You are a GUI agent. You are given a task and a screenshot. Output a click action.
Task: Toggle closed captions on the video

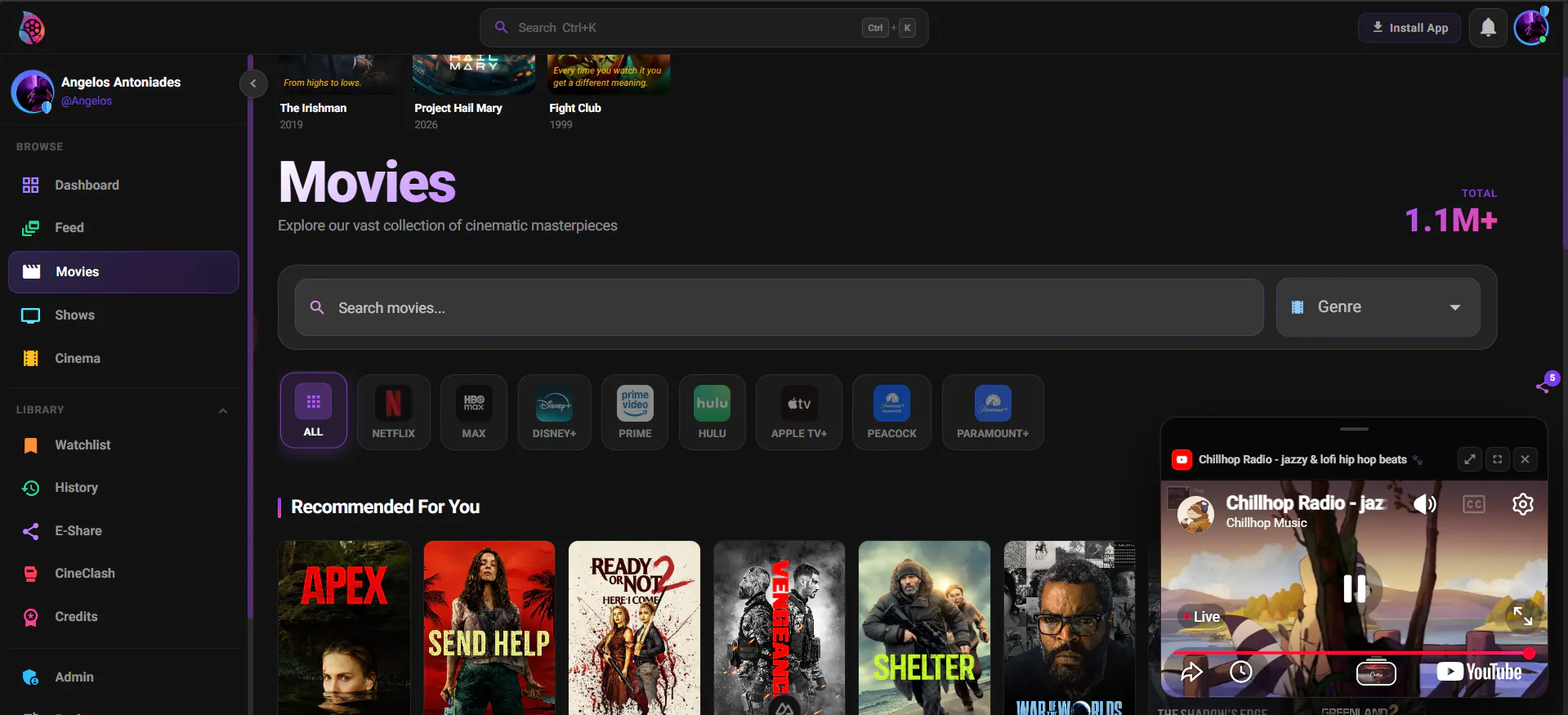click(x=1474, y=504)
